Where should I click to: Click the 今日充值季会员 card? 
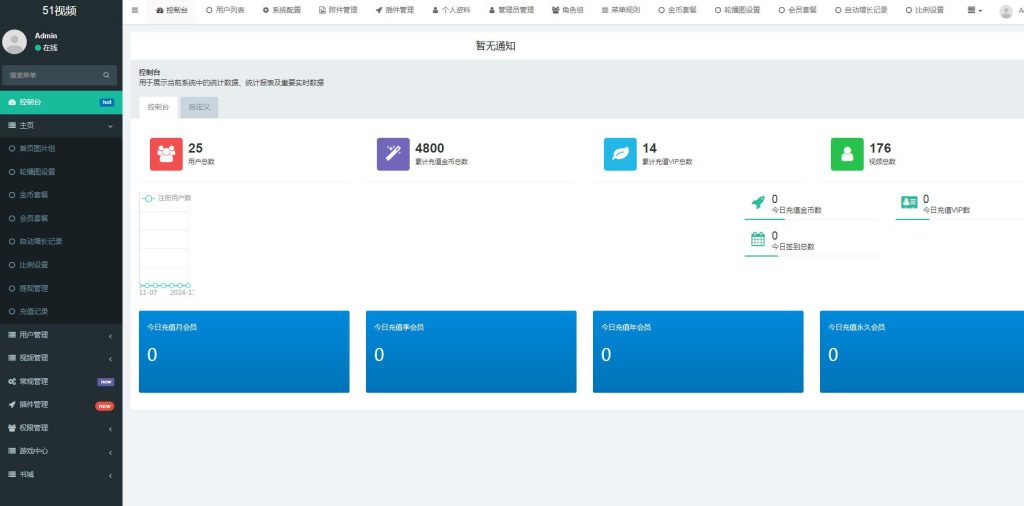[471, 352]
